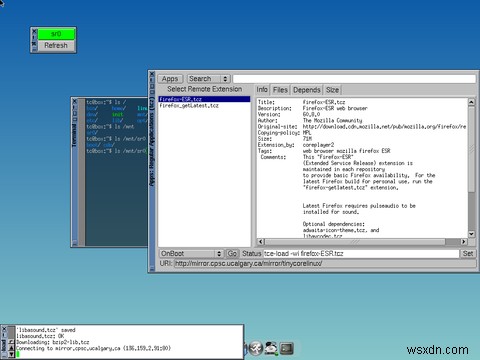
Task: Focus the search text field
Action: point(354,79)
